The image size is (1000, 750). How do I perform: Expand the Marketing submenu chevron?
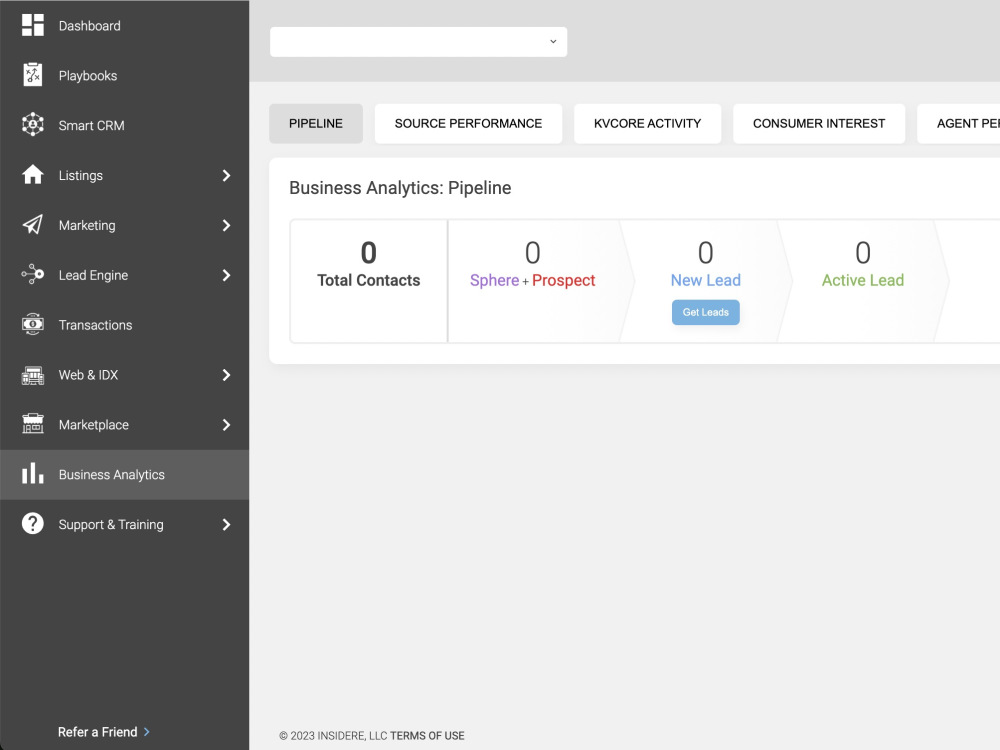click(x=226, y=225)
